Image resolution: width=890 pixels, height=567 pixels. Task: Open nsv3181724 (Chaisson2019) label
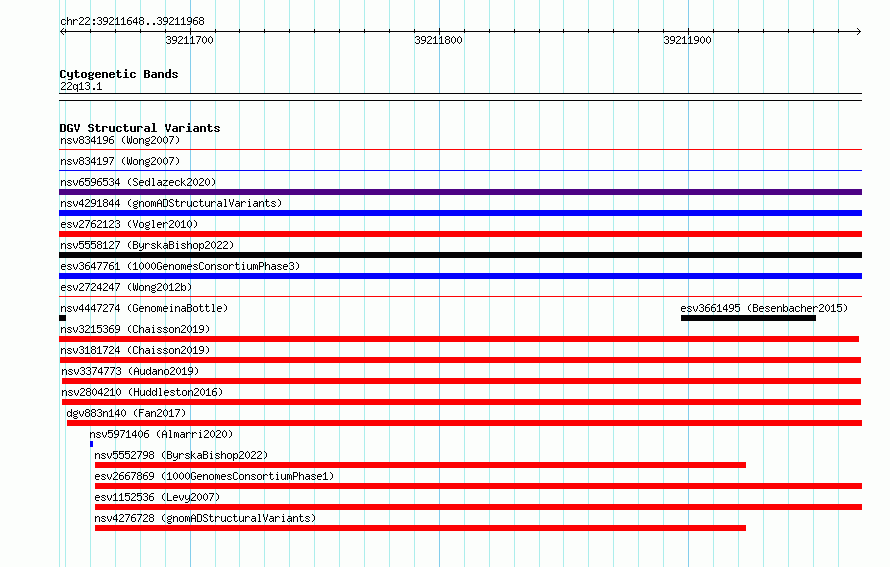[135, 350]
